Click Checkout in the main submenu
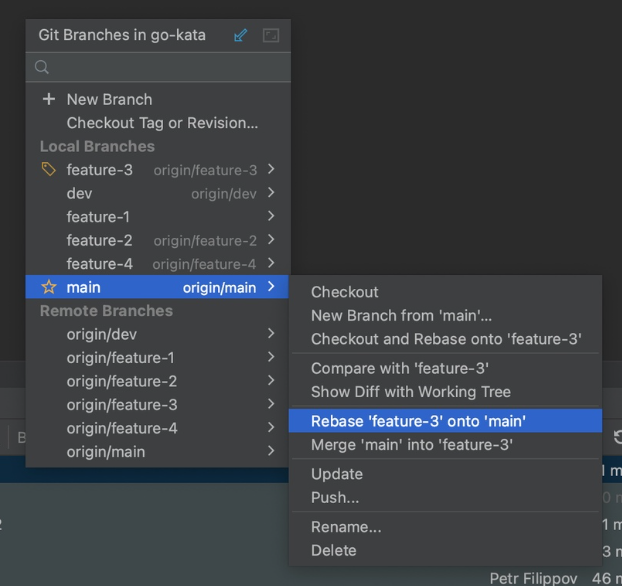The height and width of the screenshot is (586, 622). point(344,292)
